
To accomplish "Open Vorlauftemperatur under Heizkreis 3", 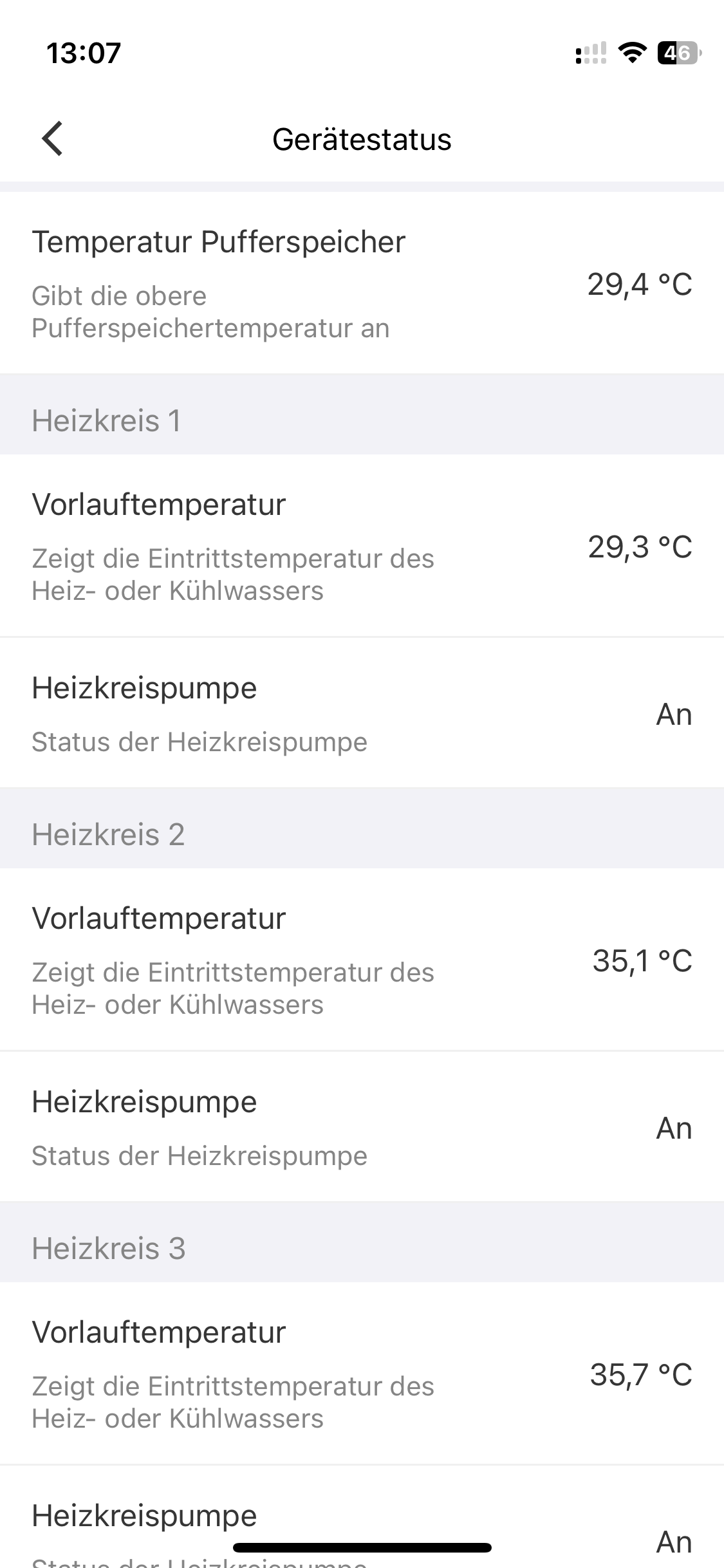I will (362, 1373).
